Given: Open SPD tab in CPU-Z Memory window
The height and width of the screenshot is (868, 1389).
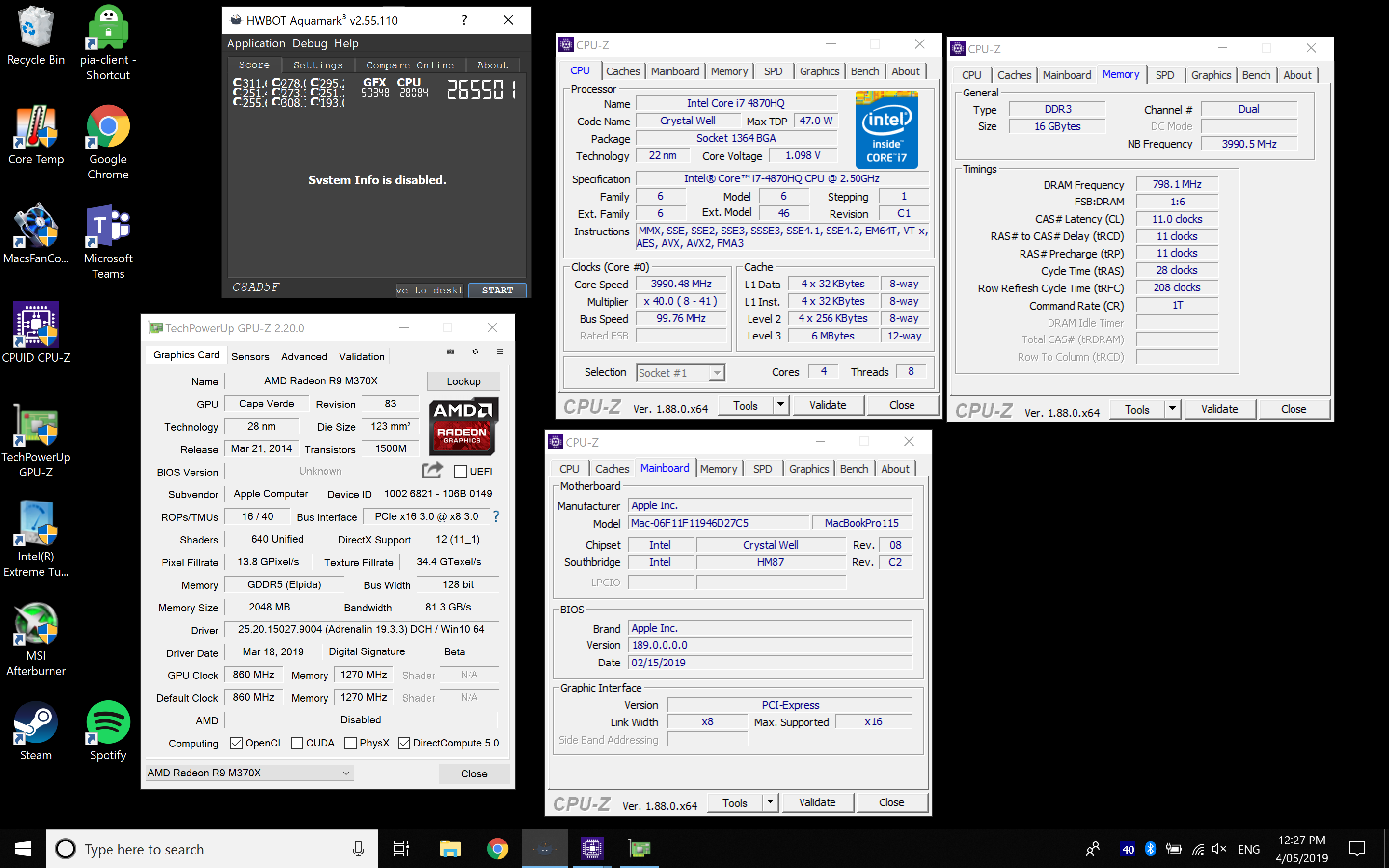Looking at the screenshot, I should click(x=1165, y=75).
